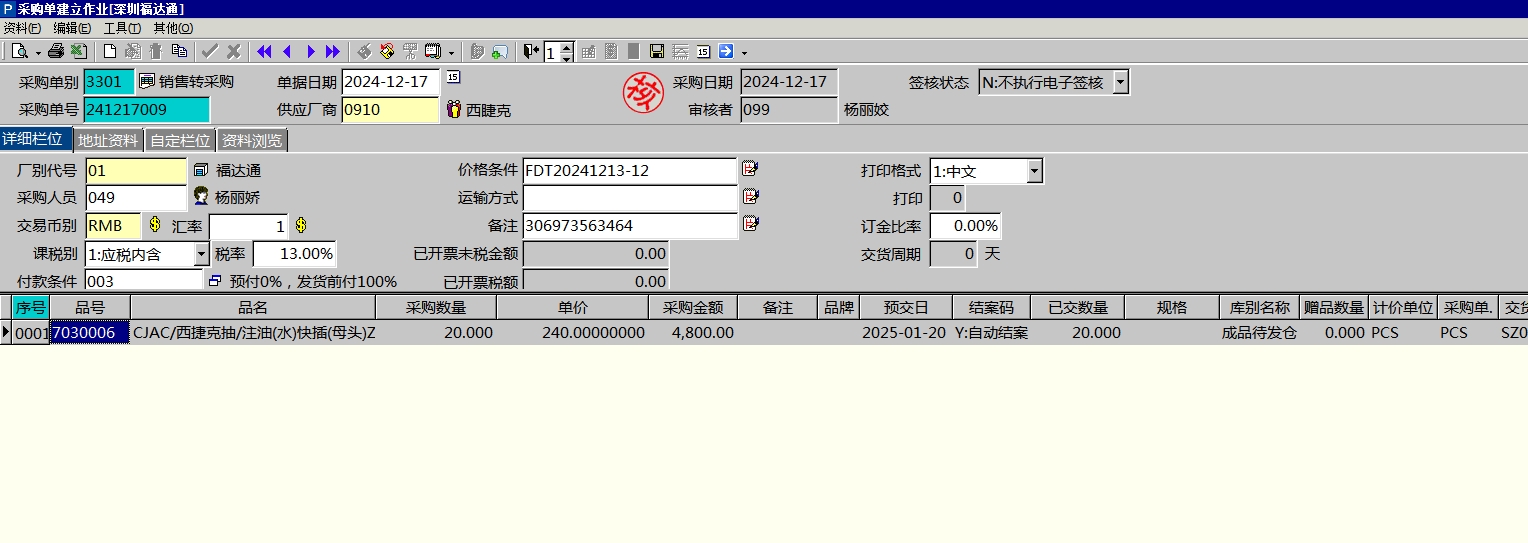
Task: Open the 打印格式 dropdown list
Action: (1034, 171)
